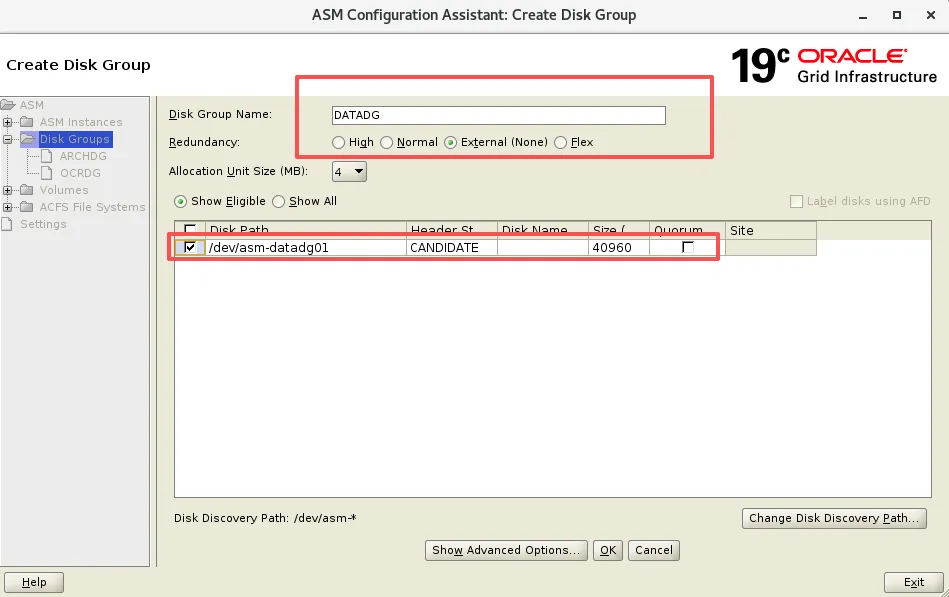Click the Disk Group Name input field
Viewport: 949px width, 597px height.
click(499, 115)
